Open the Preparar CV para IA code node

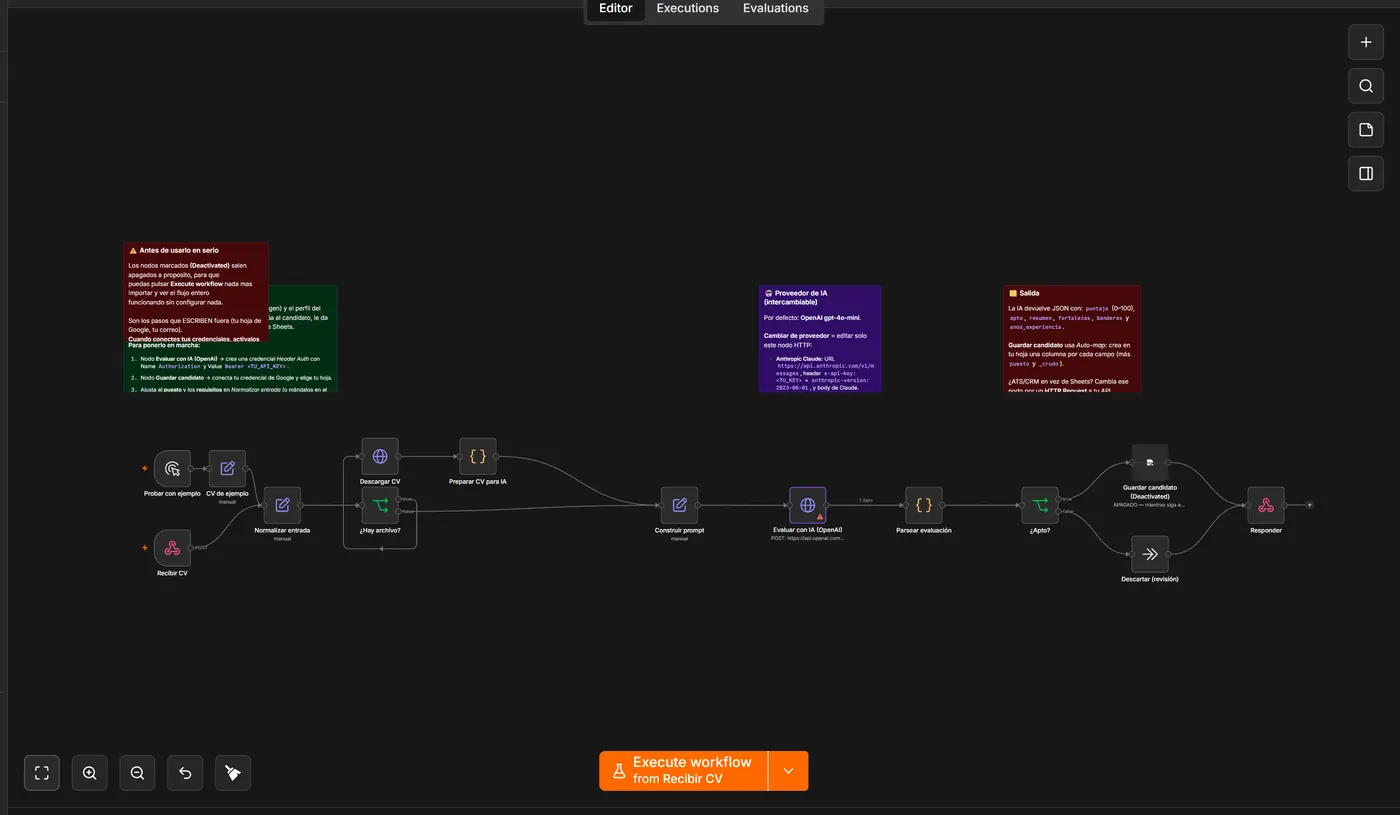[478, 456]
